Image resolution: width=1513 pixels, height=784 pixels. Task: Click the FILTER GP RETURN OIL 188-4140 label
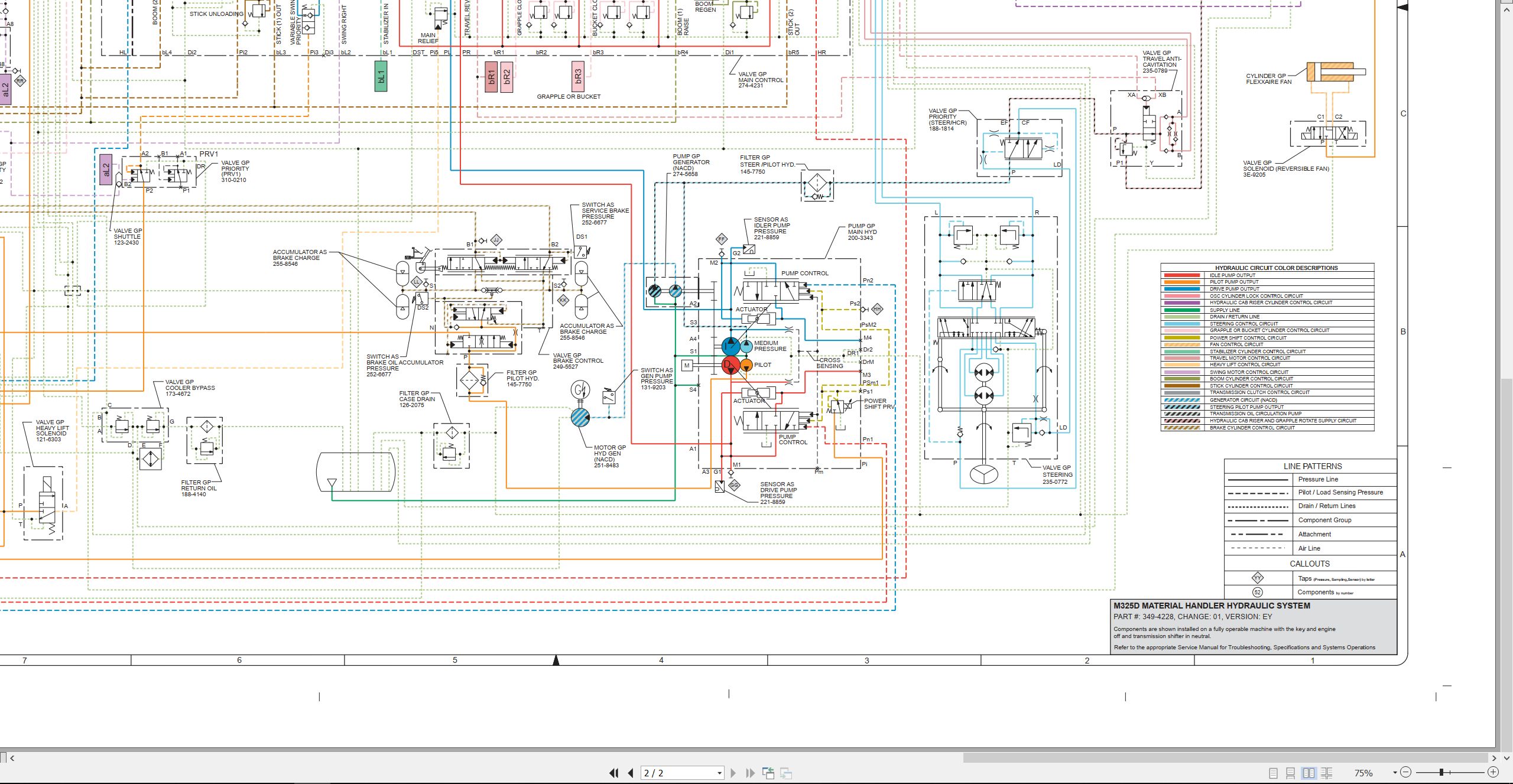(199, 488)
